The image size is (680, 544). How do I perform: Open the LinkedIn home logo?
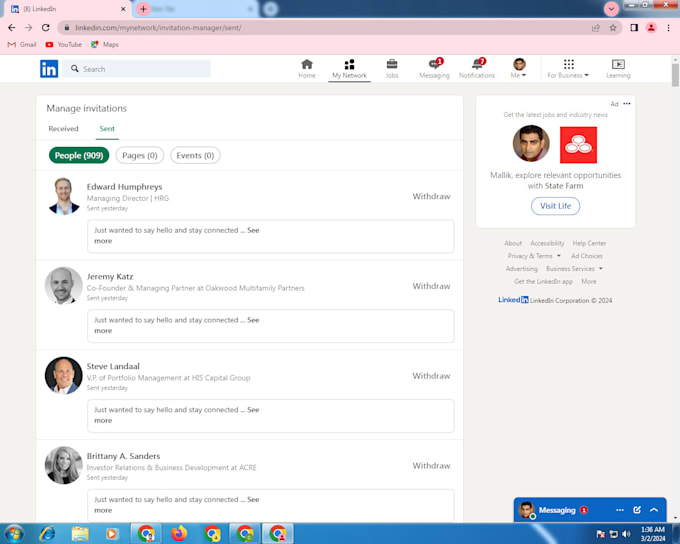(49, 69)
